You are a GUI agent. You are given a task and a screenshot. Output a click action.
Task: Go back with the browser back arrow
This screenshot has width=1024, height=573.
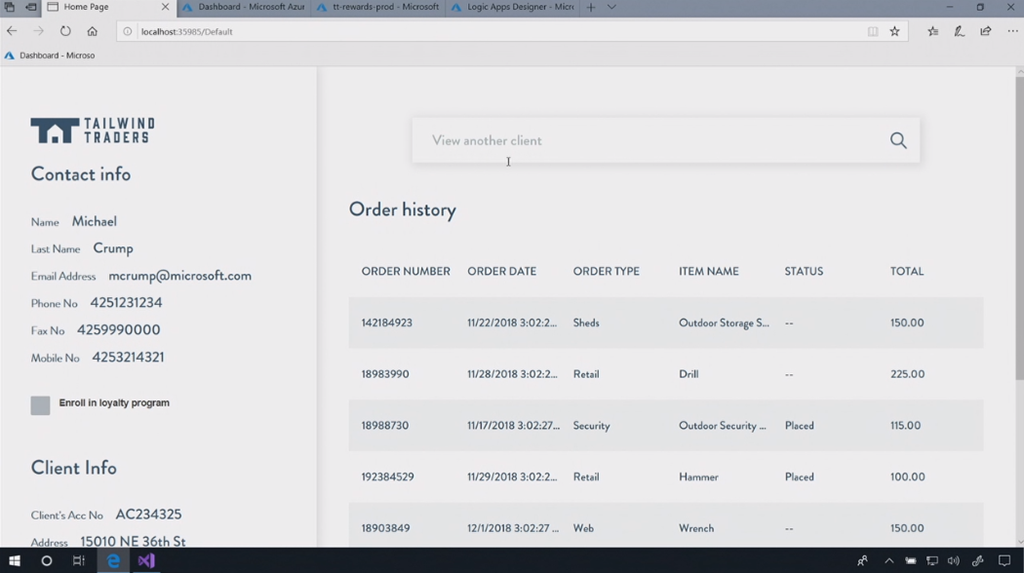pyautogui.click(x=12, y=31)
